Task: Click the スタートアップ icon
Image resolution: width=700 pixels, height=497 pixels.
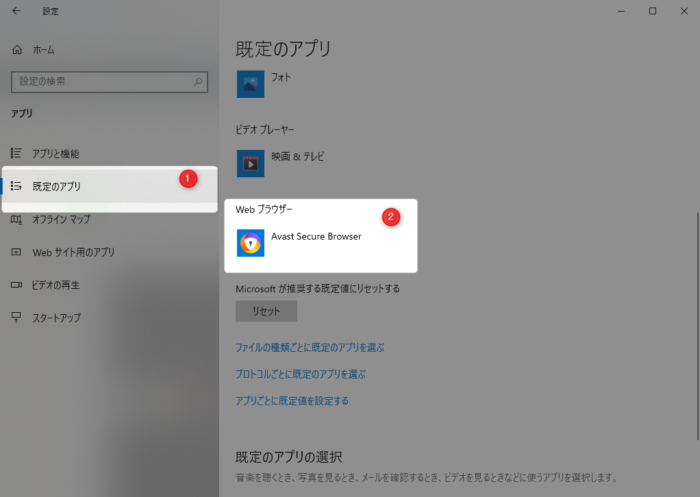Action: (16, 318)
